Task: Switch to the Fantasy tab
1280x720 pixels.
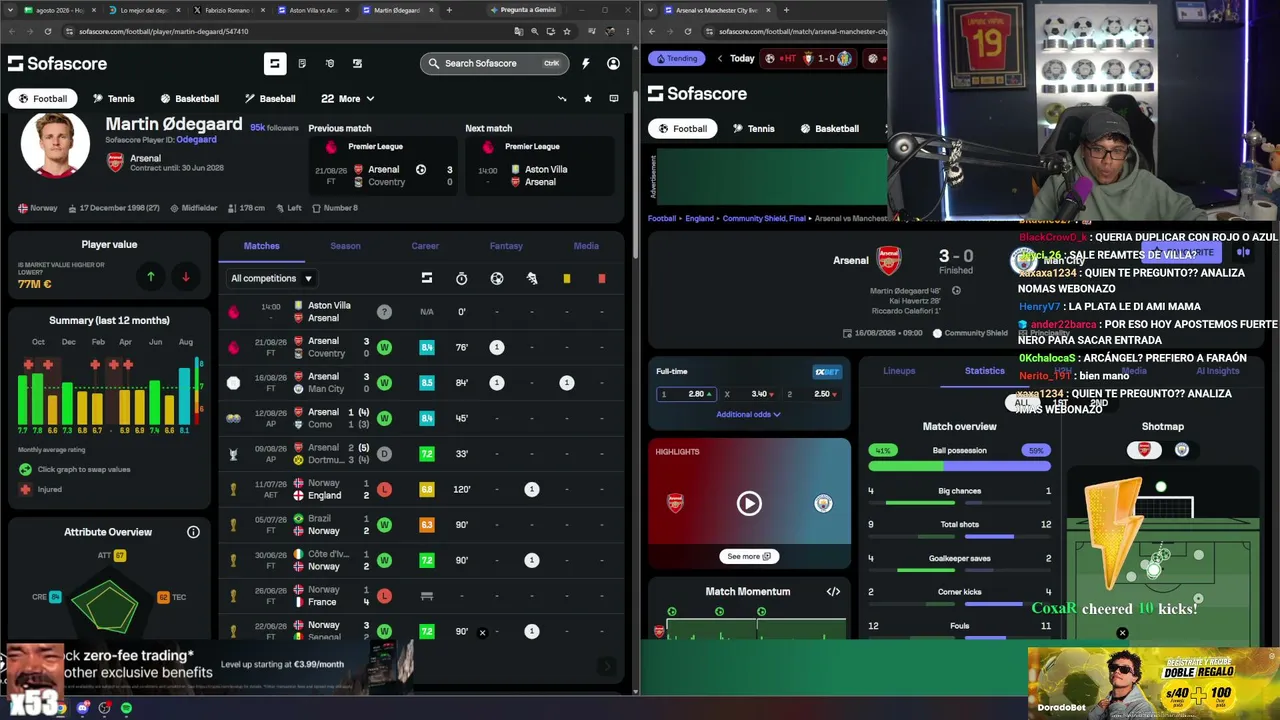Action: tap(506, 246)
